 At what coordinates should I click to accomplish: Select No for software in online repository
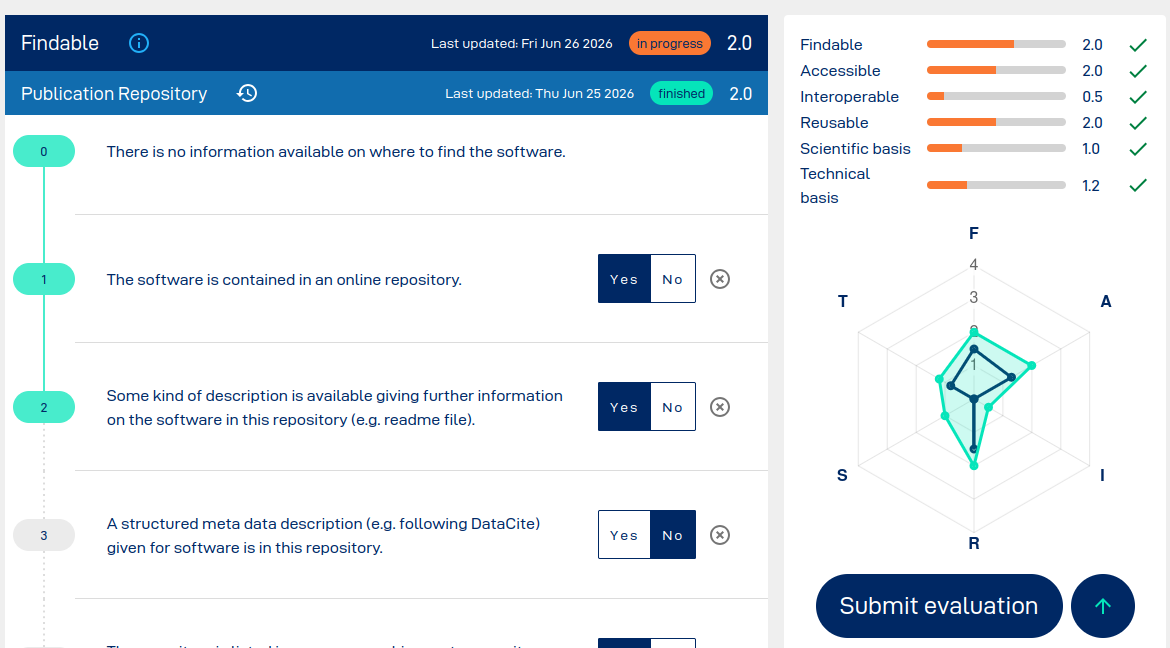(x=673, y=279)
